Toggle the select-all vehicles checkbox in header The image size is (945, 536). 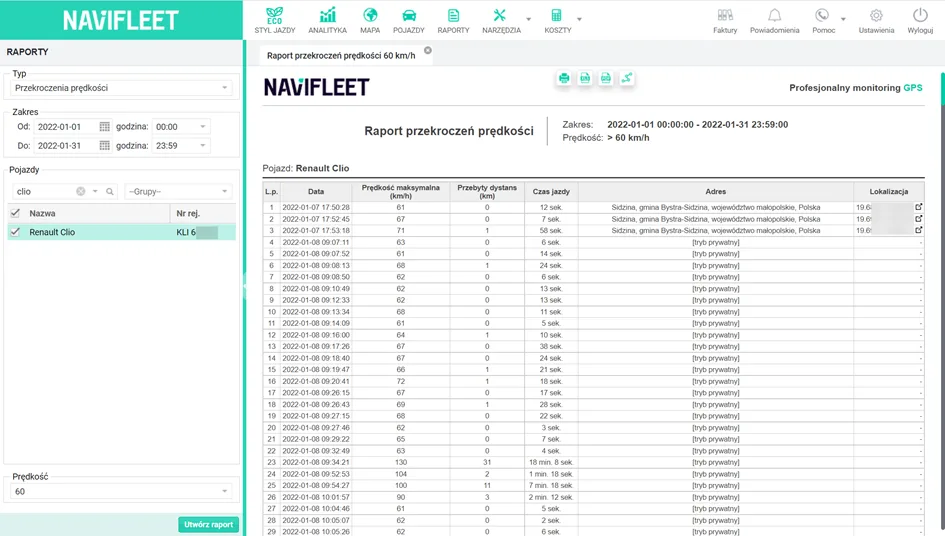[15, 213]
